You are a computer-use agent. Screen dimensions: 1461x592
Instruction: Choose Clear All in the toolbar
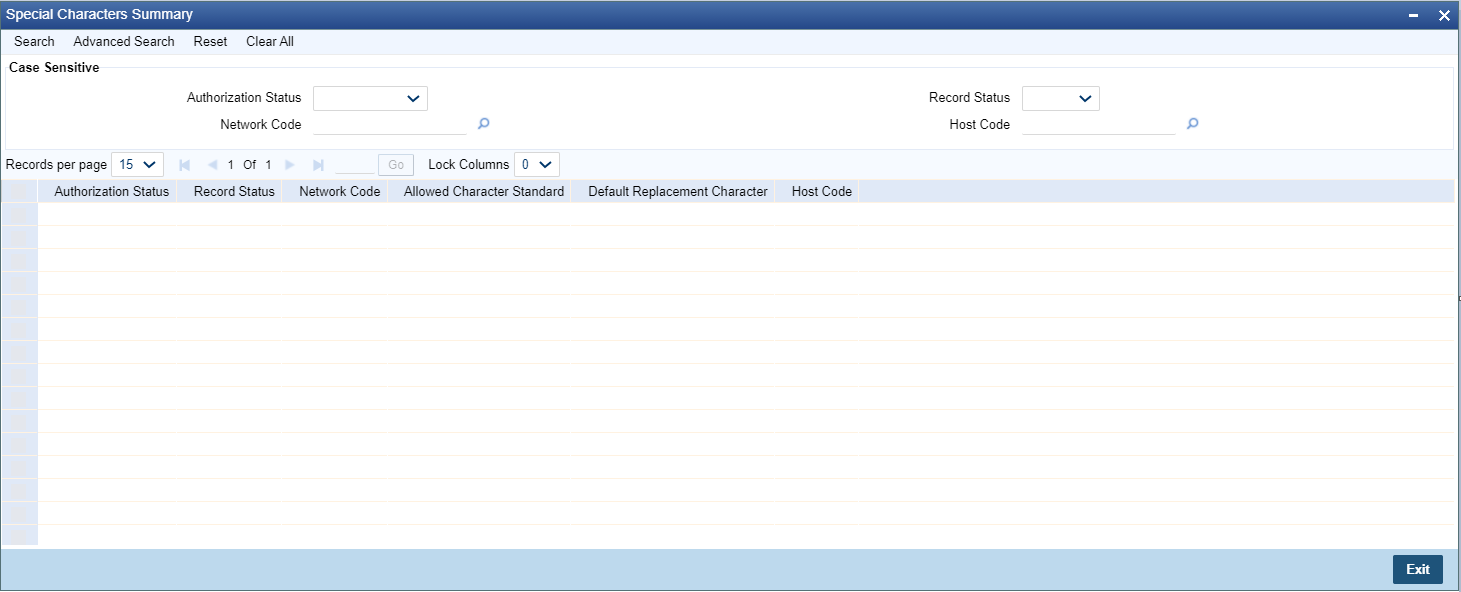click(x=270, y=42)
